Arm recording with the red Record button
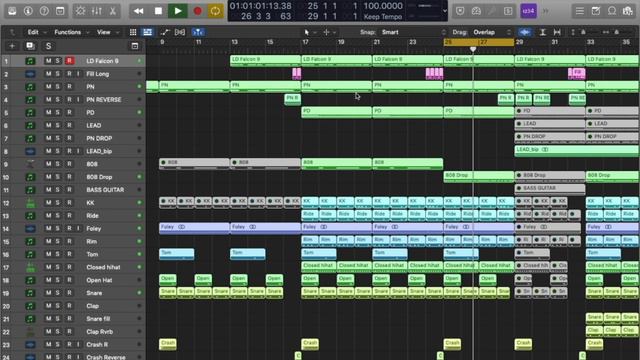The height and width of the screenshot is (360, 640). [x=198, y=11]
